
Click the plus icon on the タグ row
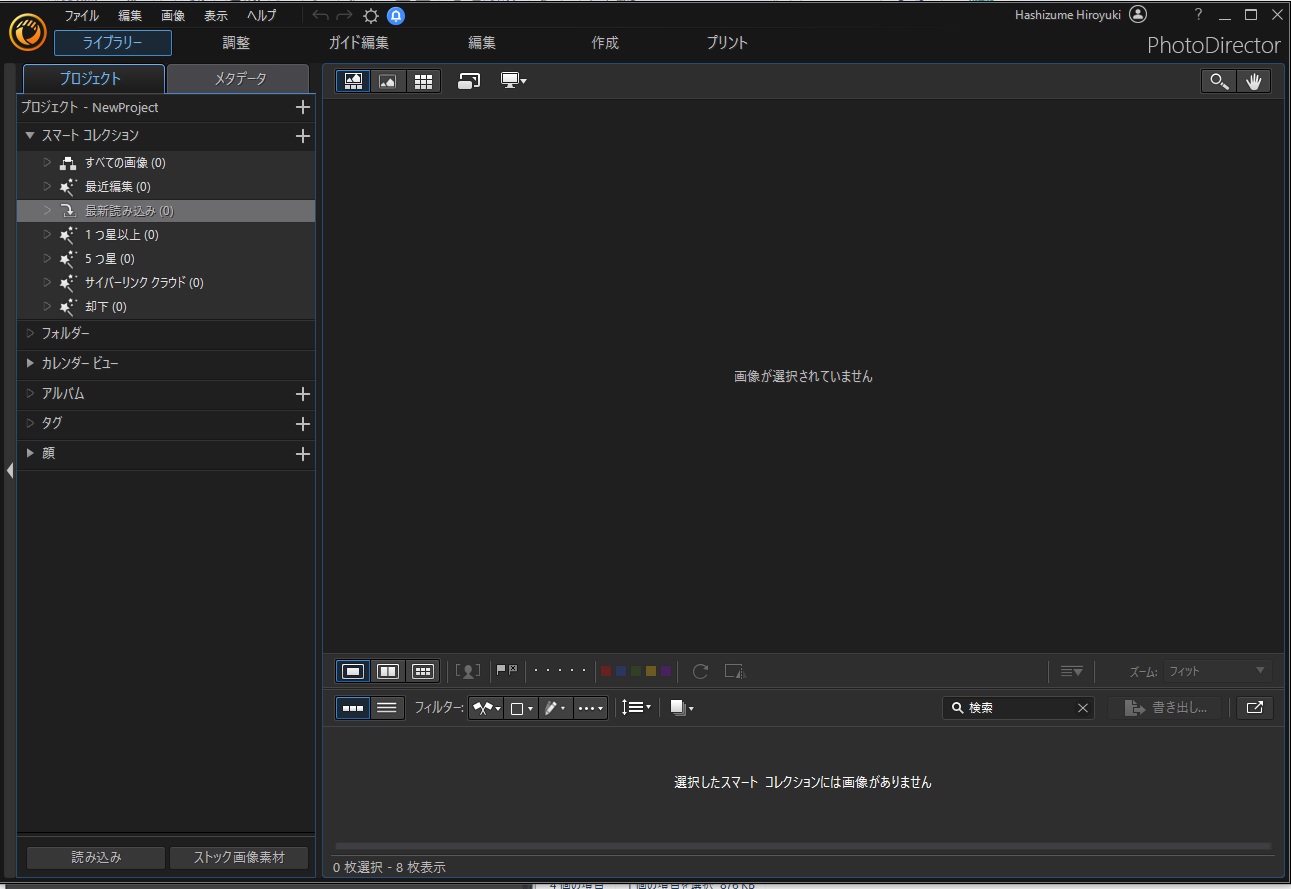[x=303, y=424]
